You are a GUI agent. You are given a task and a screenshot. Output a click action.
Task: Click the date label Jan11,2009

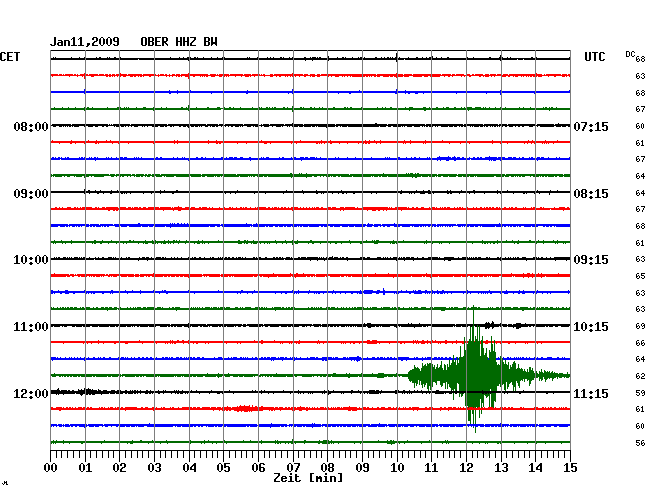tap(85, 42)
